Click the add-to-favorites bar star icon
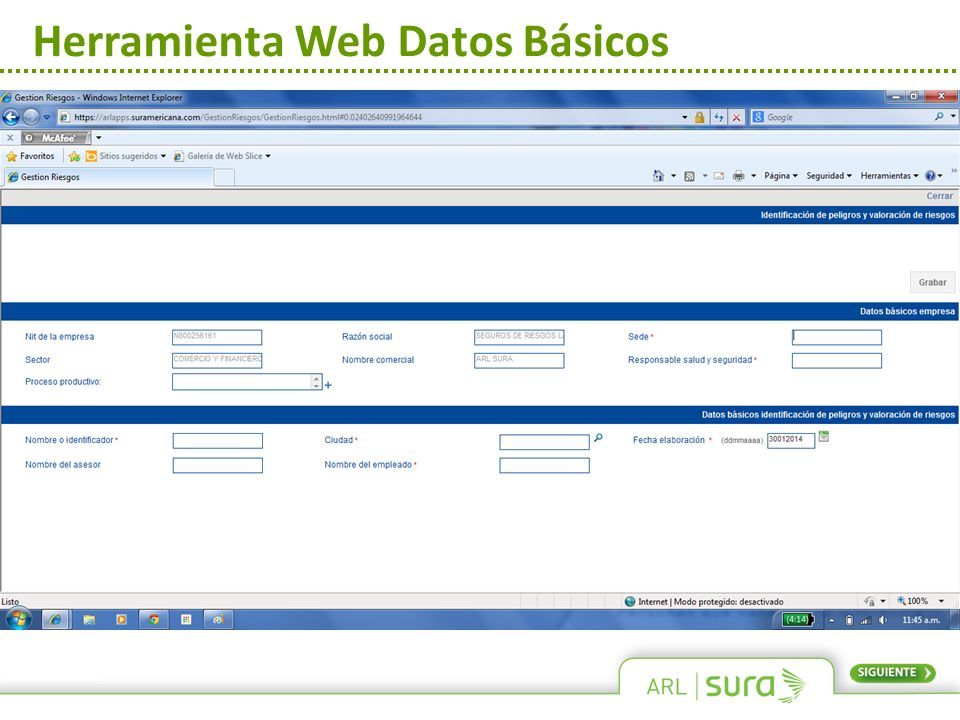This screenshot has height=720, width=960. point(74,156)
